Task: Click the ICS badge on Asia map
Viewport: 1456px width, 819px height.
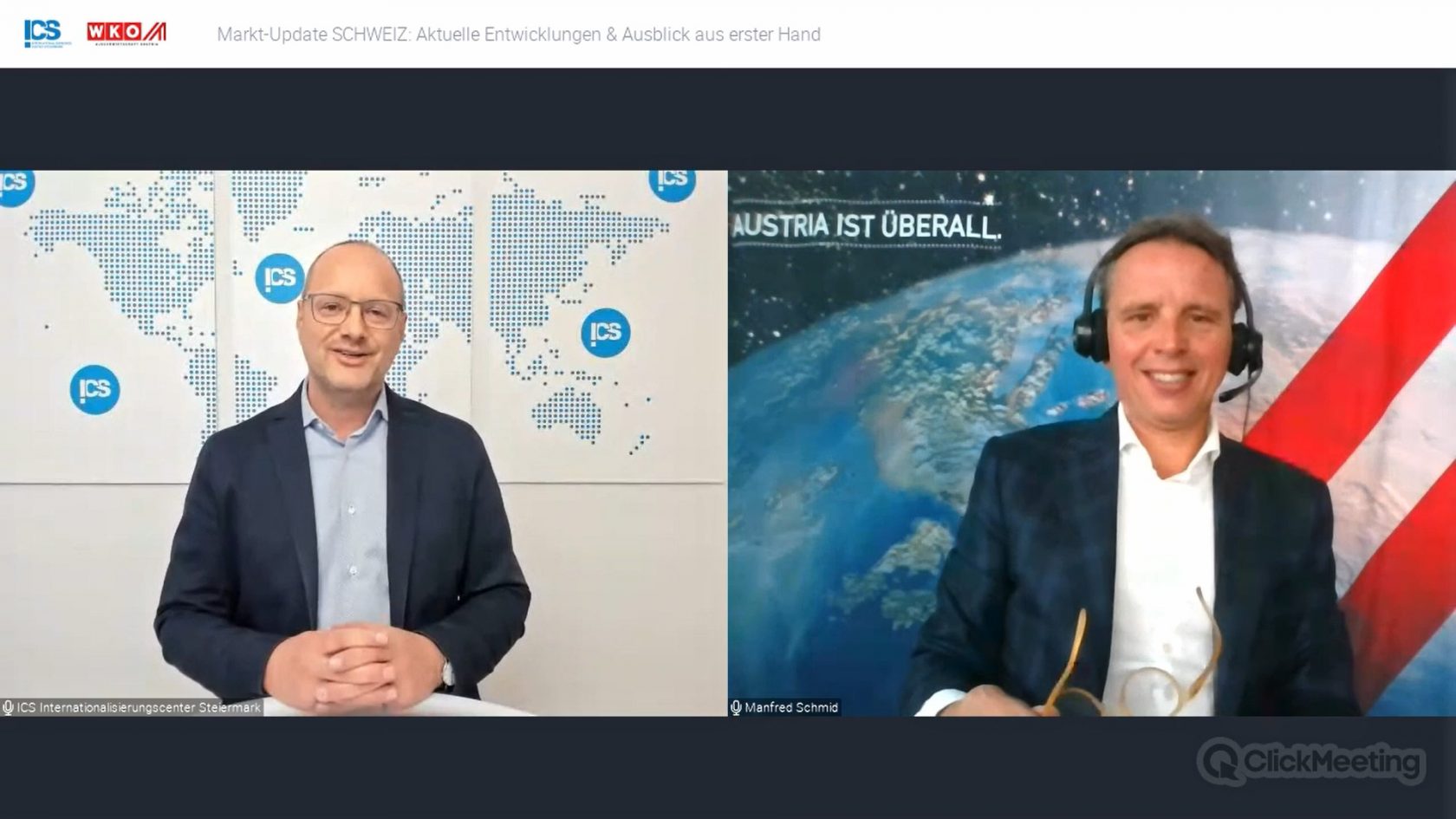Action: 605,332
